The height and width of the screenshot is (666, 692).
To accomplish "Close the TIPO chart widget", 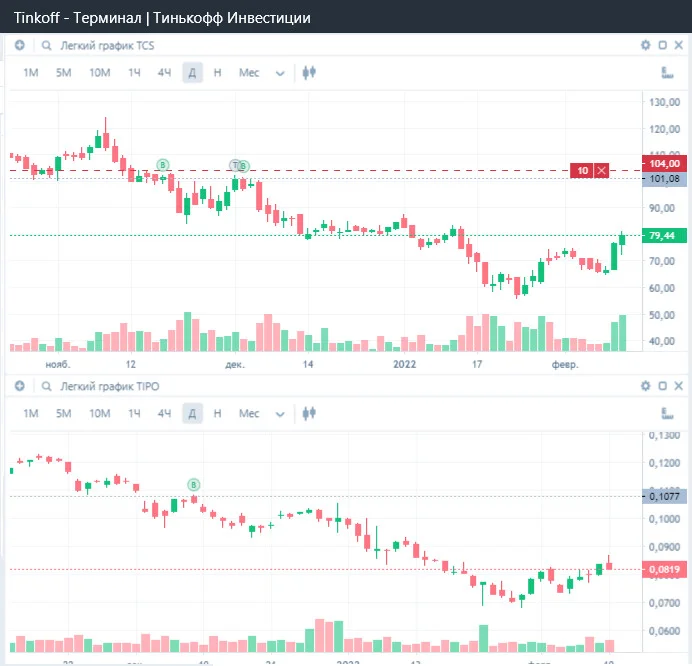I will coord(679,386).
